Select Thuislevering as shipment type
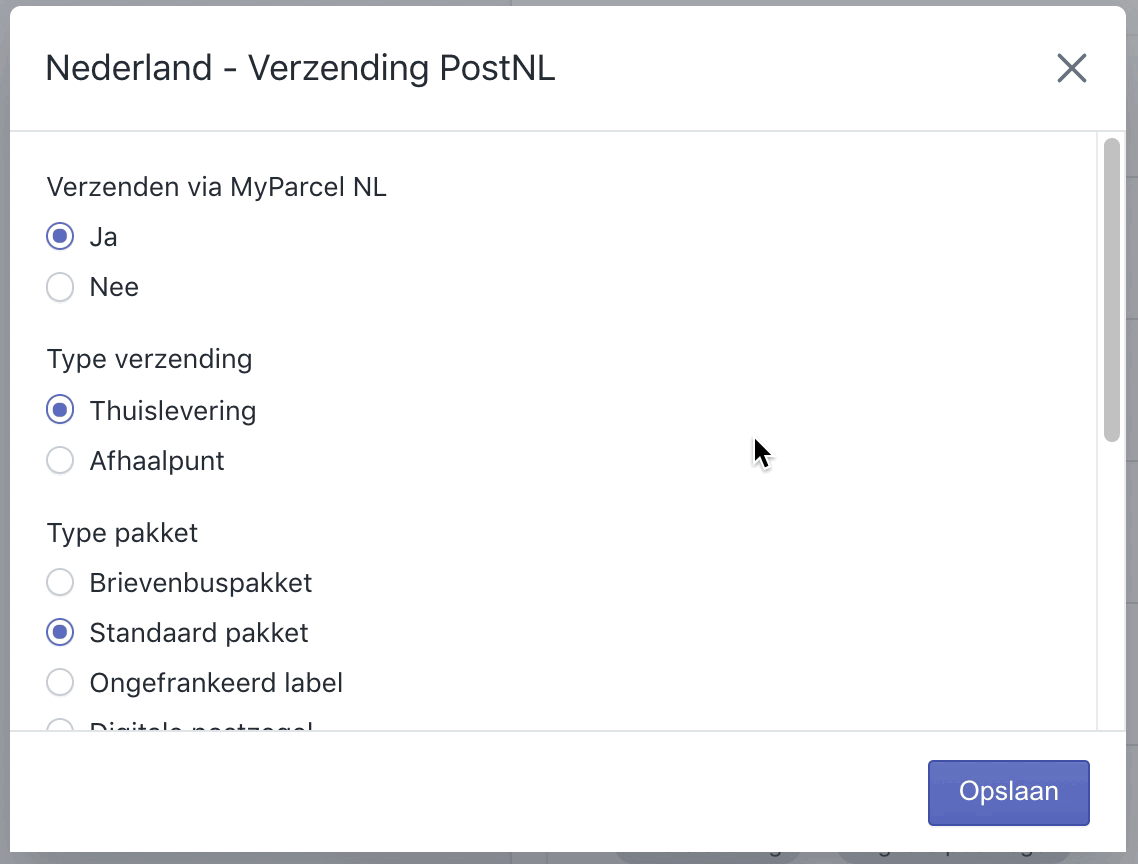 click(60, 409)
